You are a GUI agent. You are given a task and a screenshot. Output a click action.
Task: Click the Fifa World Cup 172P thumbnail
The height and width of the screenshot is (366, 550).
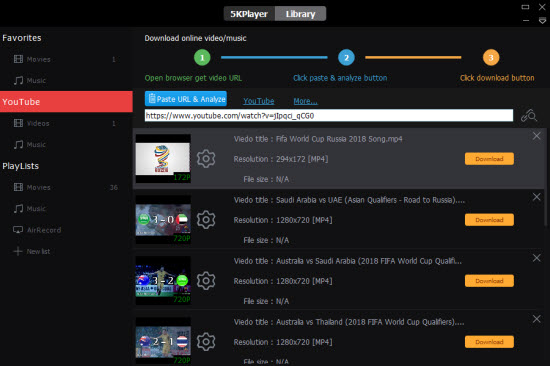coord(163,159)
